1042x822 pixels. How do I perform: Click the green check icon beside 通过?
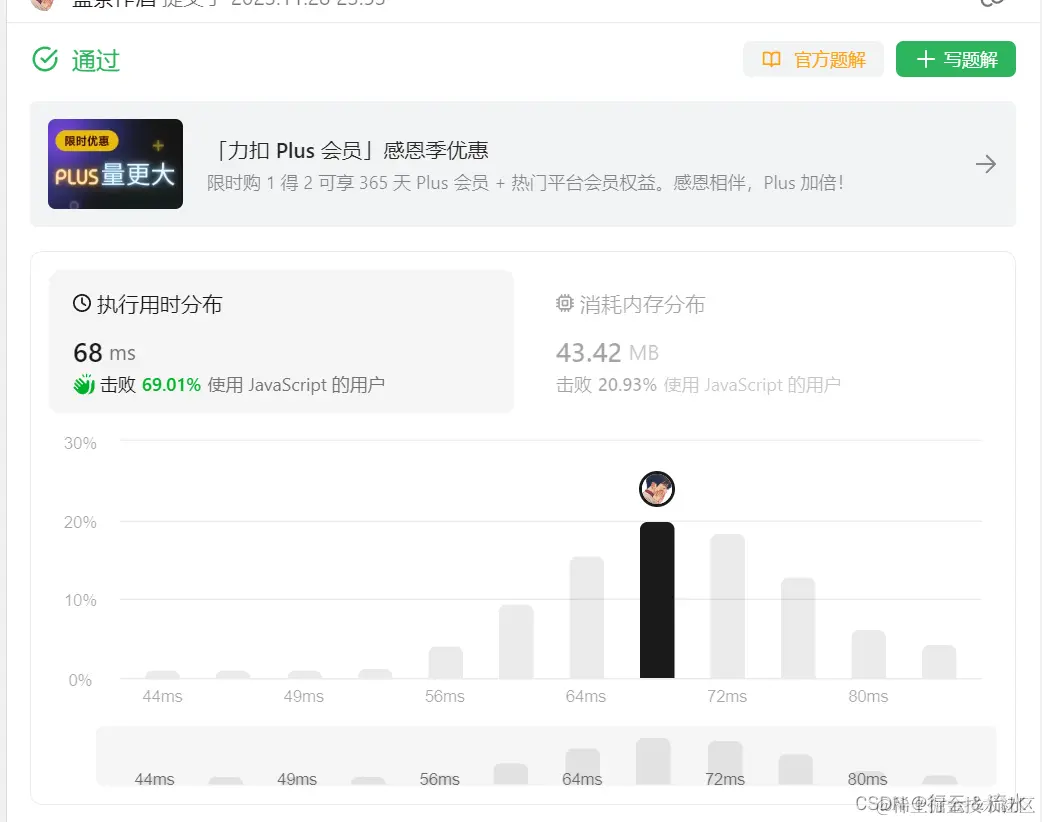coord(45,59)
